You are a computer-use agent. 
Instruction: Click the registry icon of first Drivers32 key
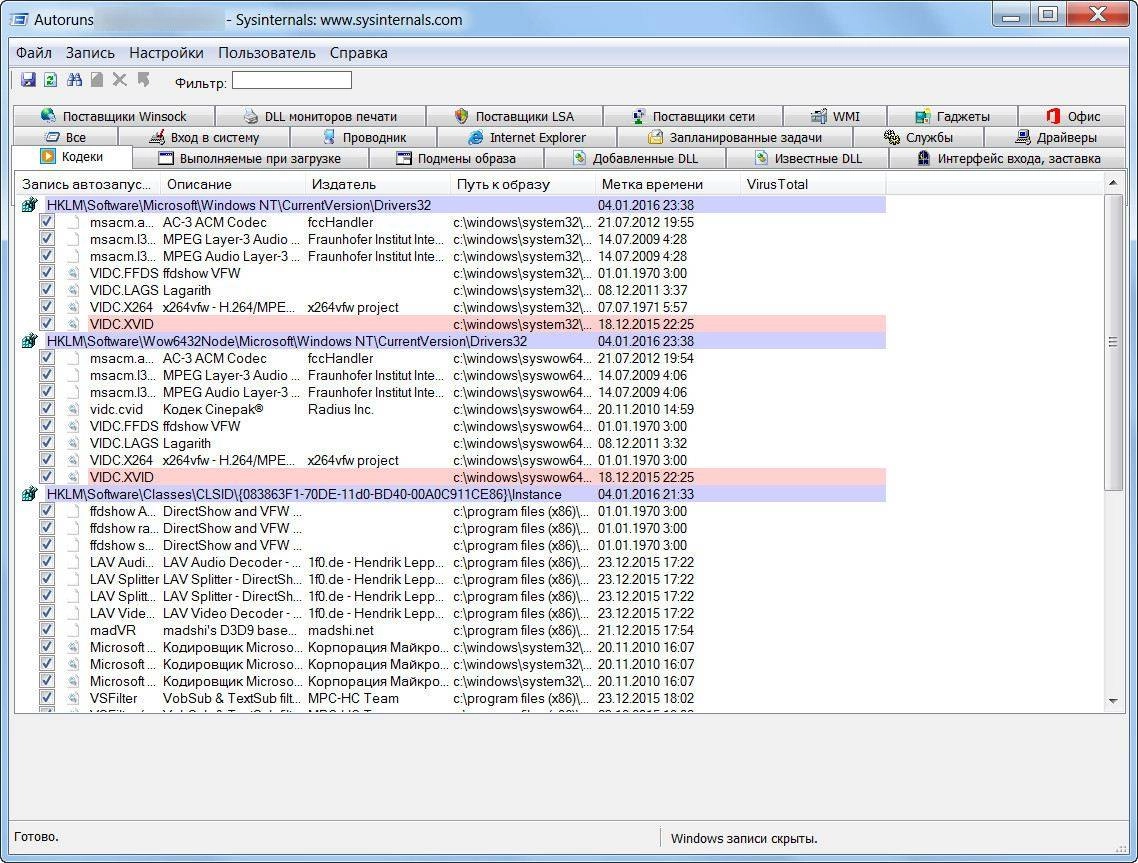[x=29, y=205]
